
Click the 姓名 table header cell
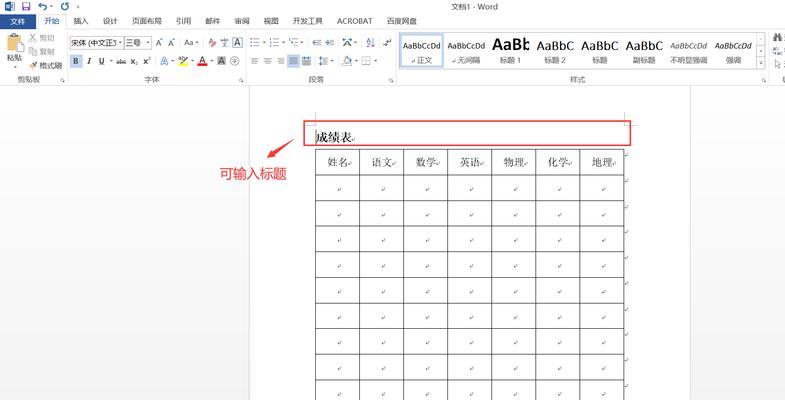(337, 162)
